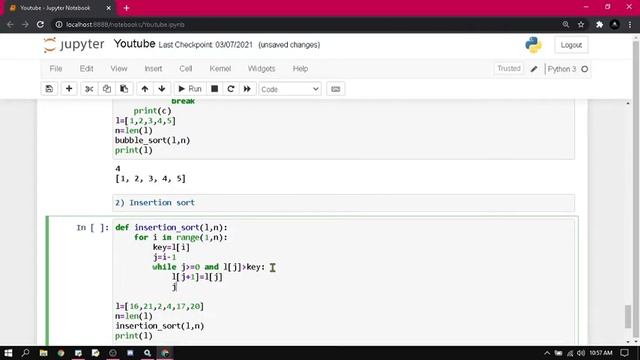This screenshot has width=640, height=360.
Task: Open the browser profile avatar
Action: coord(614,24)
